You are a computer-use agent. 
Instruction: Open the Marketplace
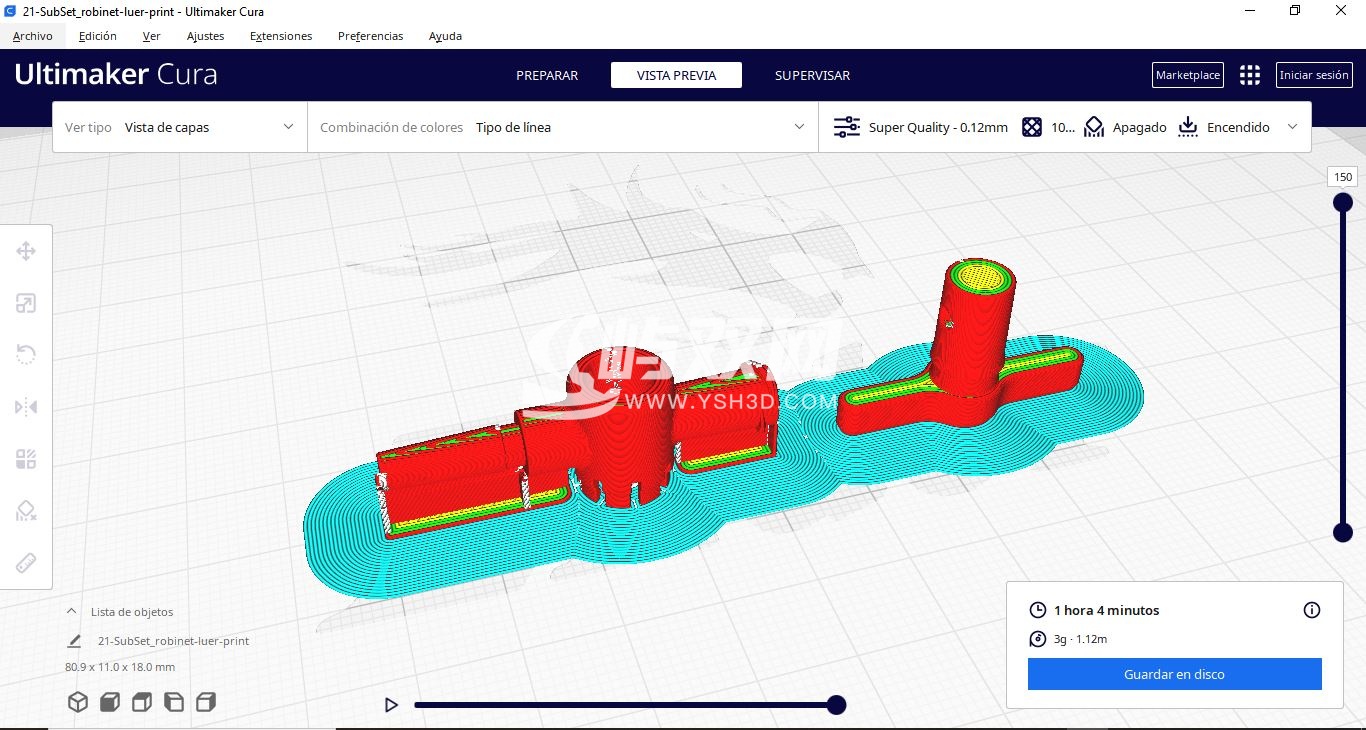(1188, 75)
